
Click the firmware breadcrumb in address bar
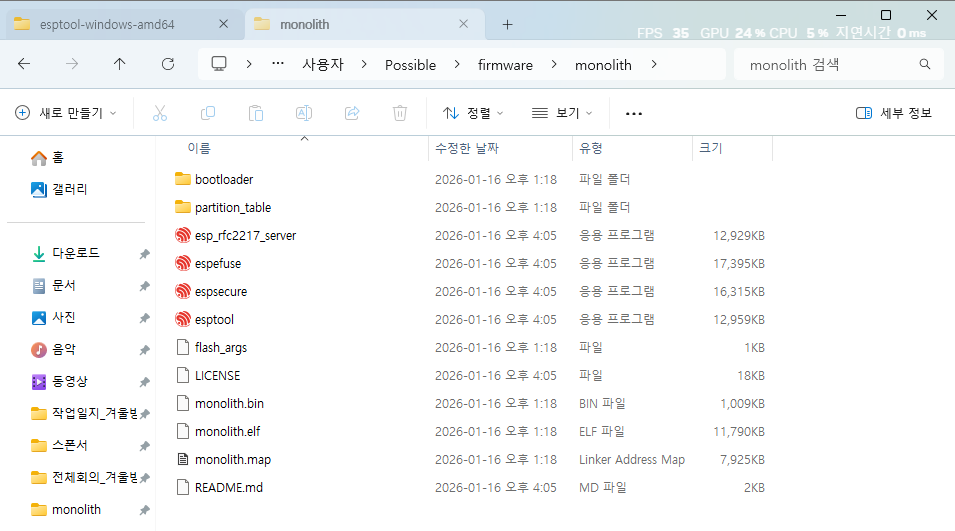(x=505, y=64)
